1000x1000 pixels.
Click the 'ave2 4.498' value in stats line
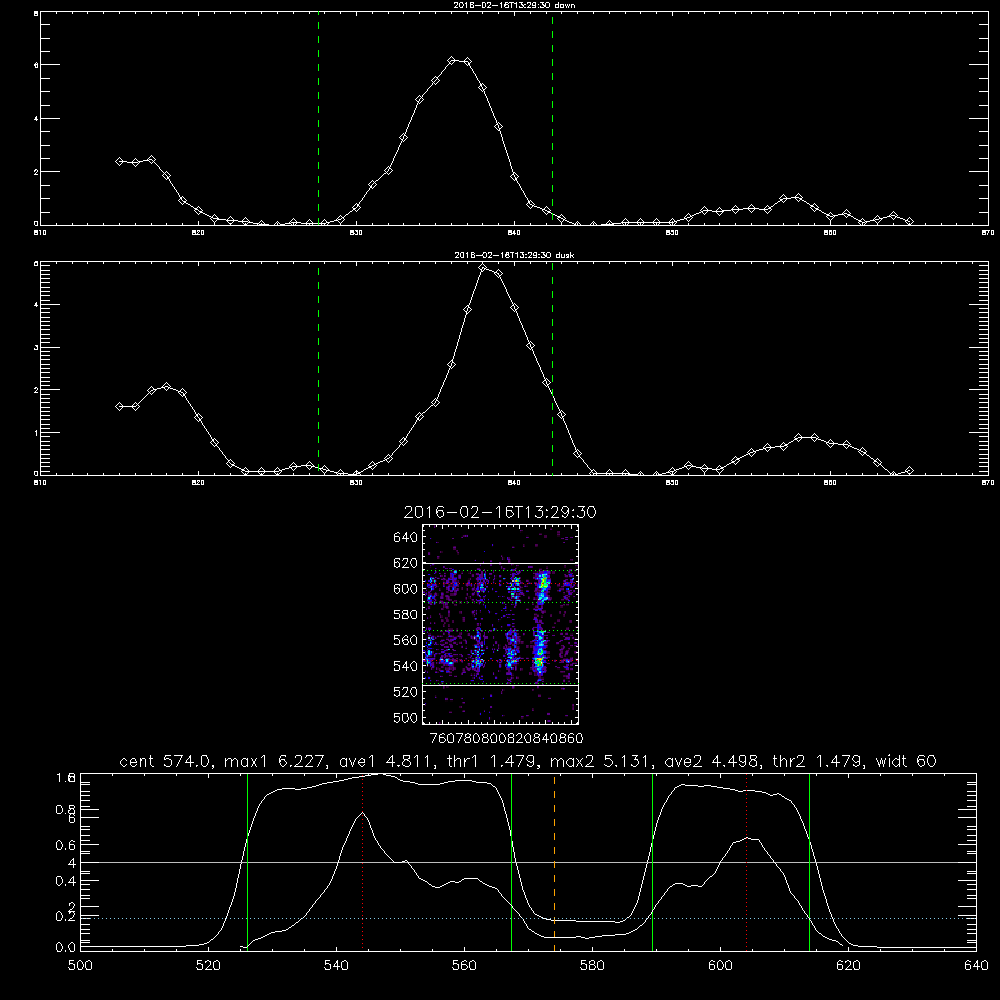710,761
